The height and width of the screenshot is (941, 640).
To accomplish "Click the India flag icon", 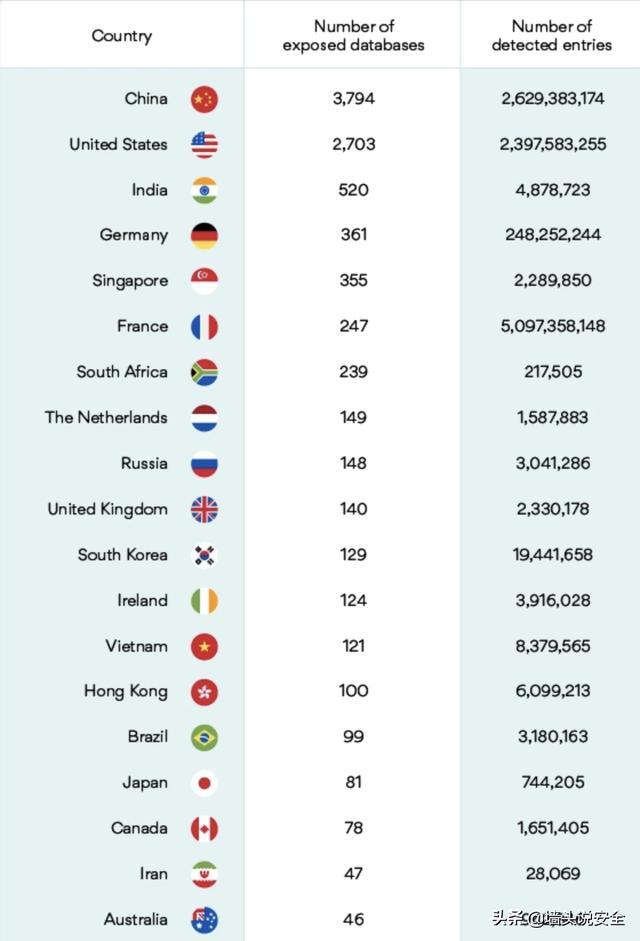I will tap(204, 190).
